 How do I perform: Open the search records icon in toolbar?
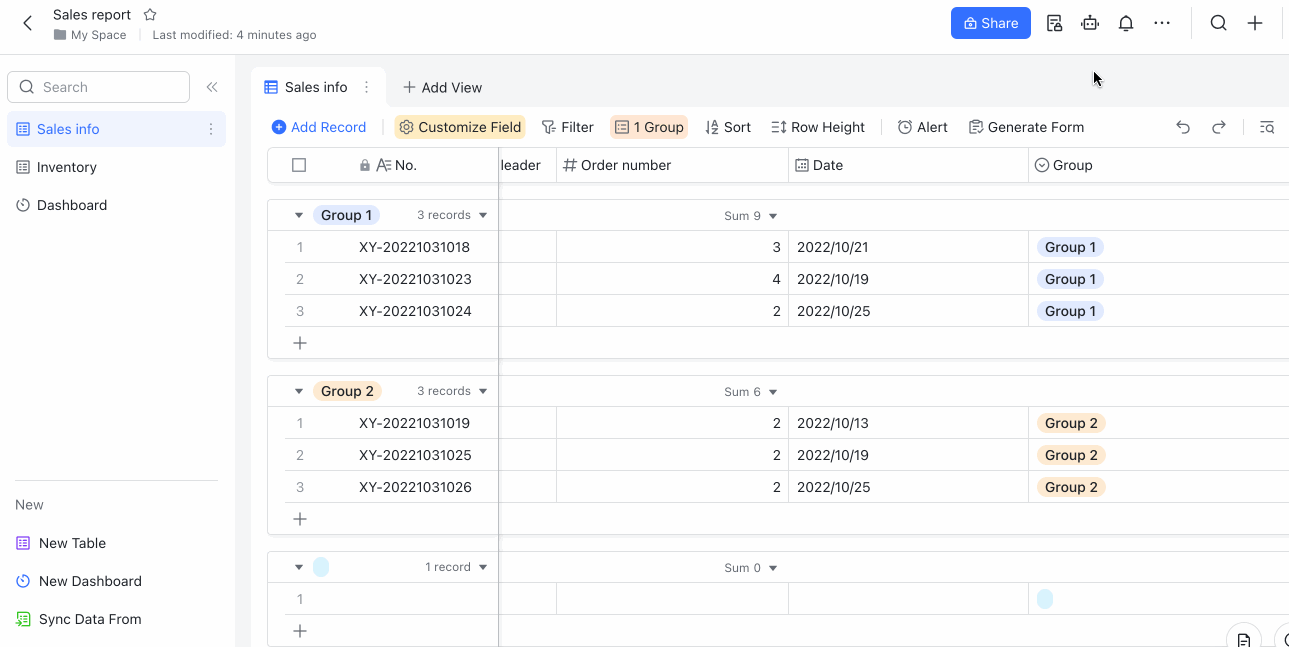pyautogui.click(x=1266, y=127)
